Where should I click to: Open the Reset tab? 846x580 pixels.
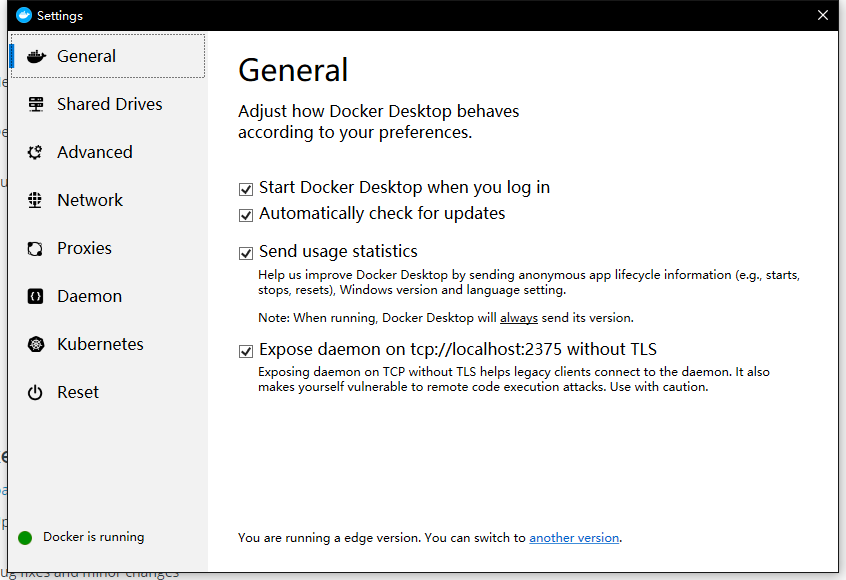(x=108, y=392)
